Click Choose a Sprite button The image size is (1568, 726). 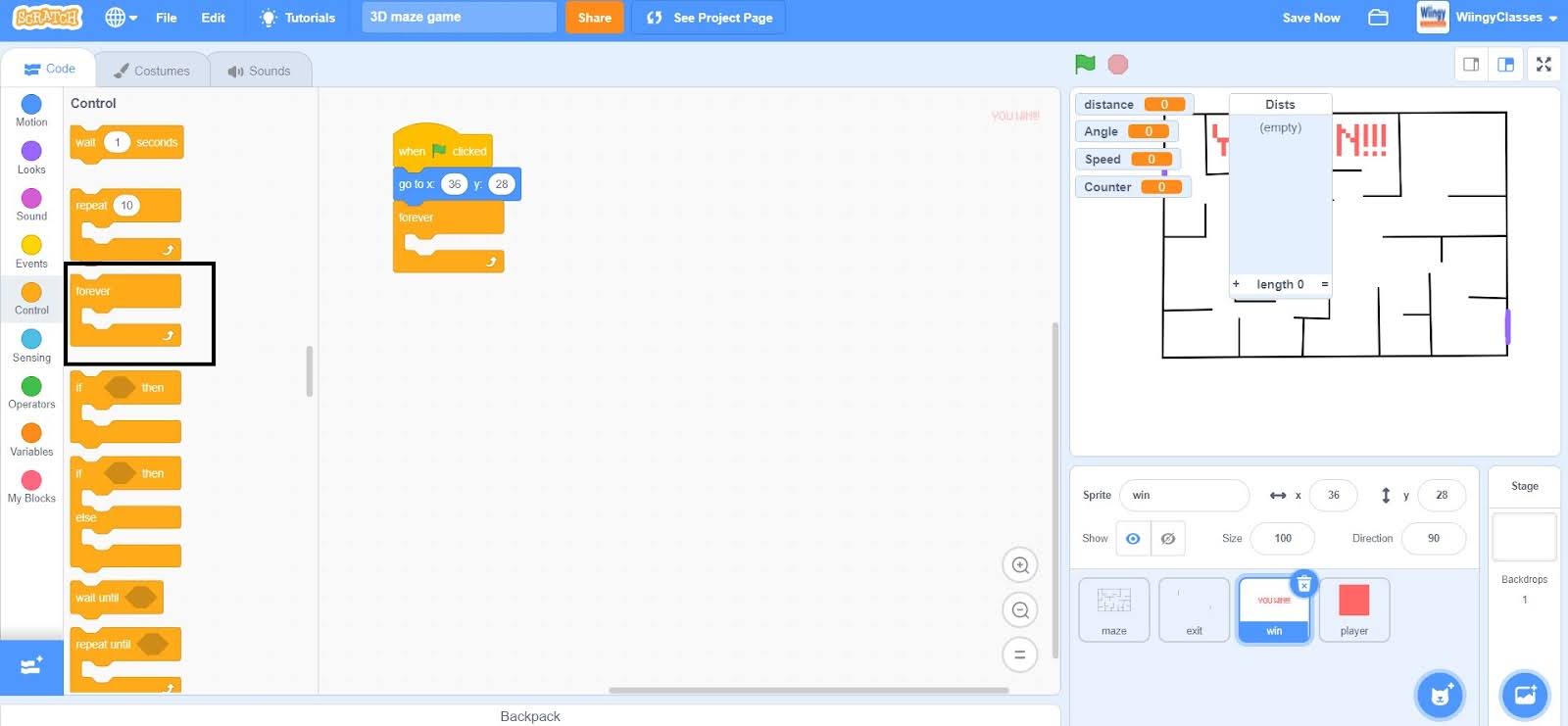pos(1440,695)
